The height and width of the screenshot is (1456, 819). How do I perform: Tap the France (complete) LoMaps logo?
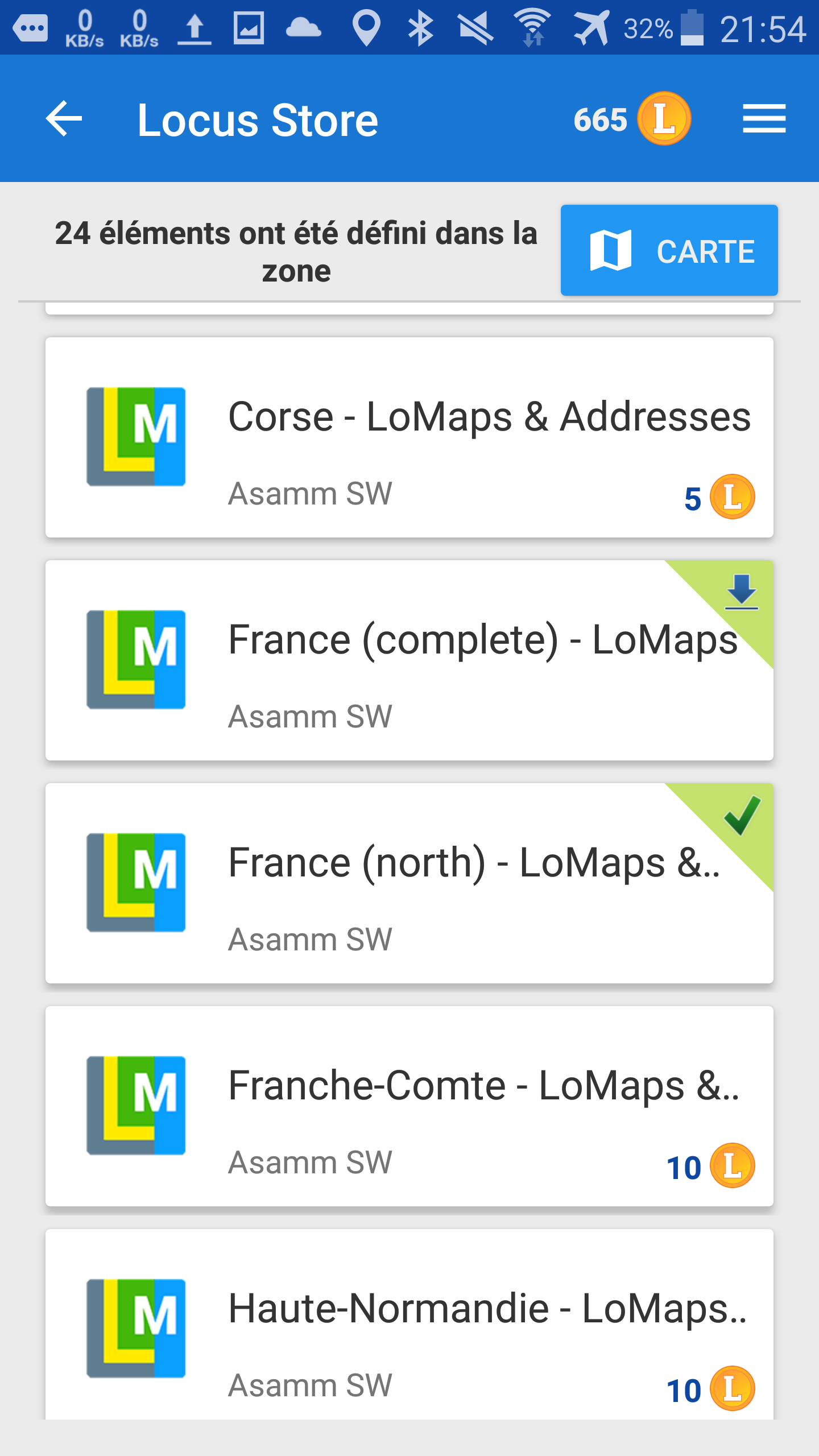136,660
